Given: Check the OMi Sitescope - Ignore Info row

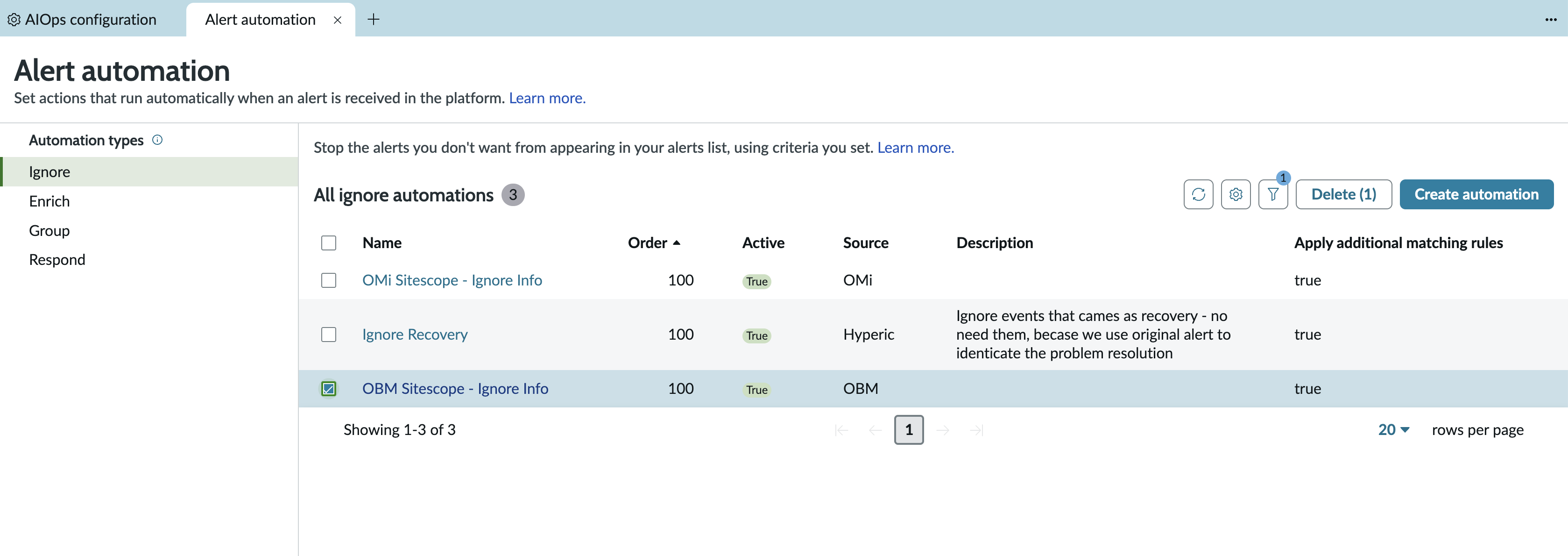Looking at the screenshot, I should [x=329, y=280].
